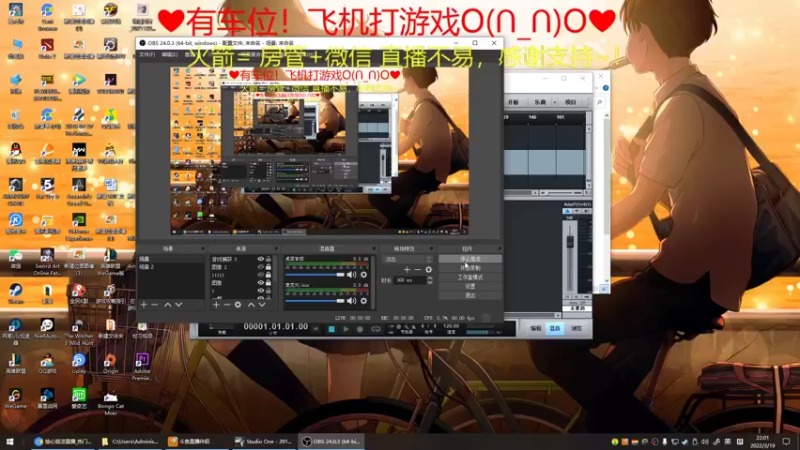Image resolution: width=800 pixels, height=450 pixels.
Task: Toggle lock of first source row
Action: click(x=268, y=259)
